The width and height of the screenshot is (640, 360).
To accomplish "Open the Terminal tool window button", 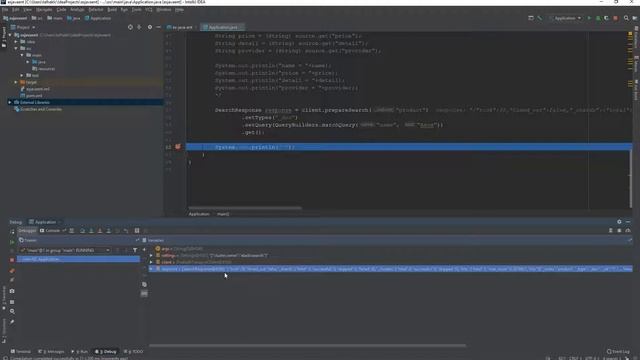I will point(21,351).
